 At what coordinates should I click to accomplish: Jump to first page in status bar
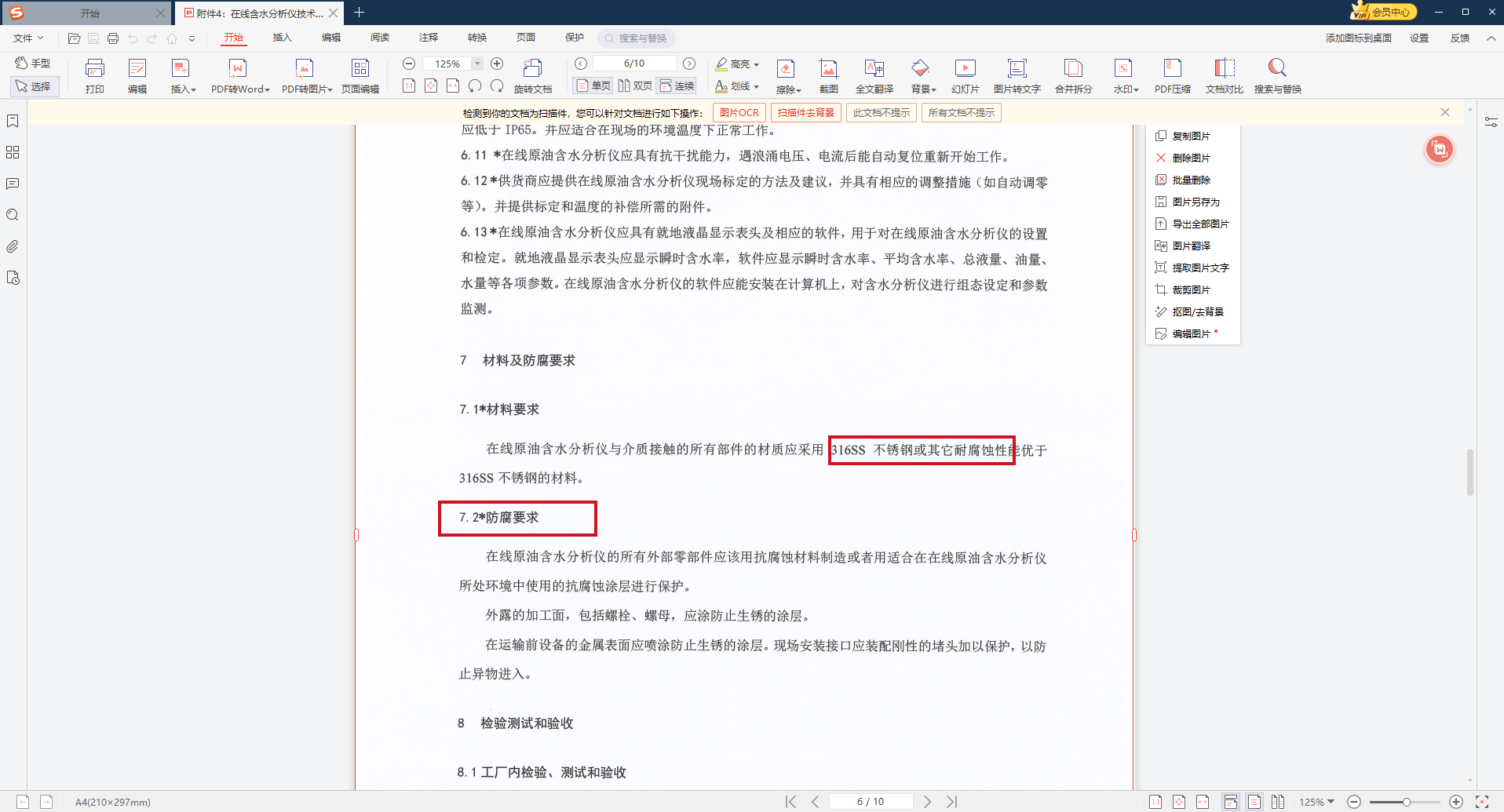(790, 802)
